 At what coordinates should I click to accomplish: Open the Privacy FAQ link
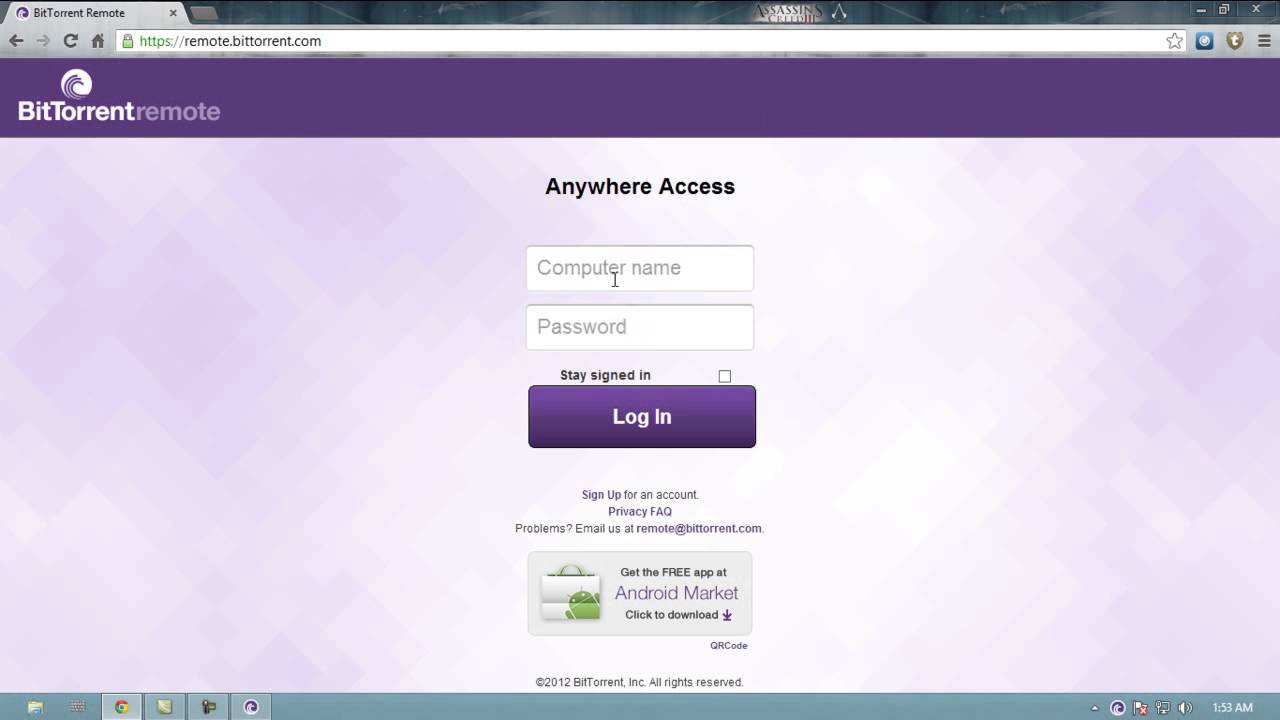click(640, 512)
